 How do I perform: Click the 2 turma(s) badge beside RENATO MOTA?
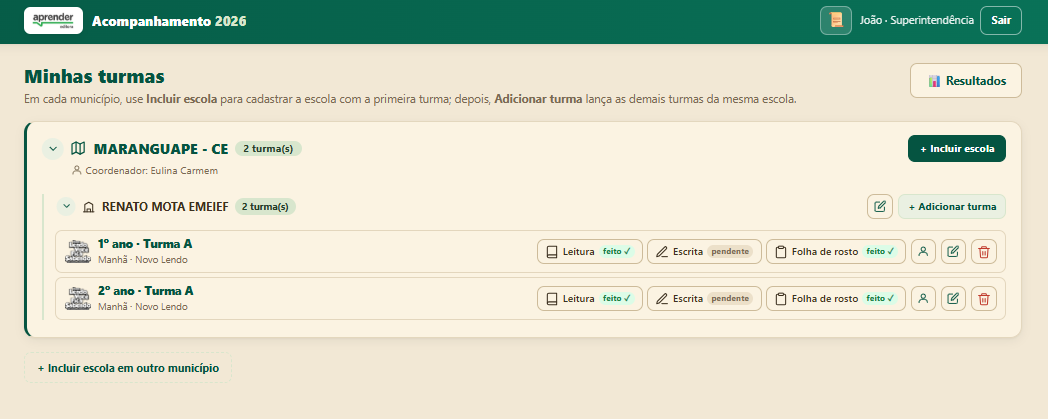[x=263, y=206]
